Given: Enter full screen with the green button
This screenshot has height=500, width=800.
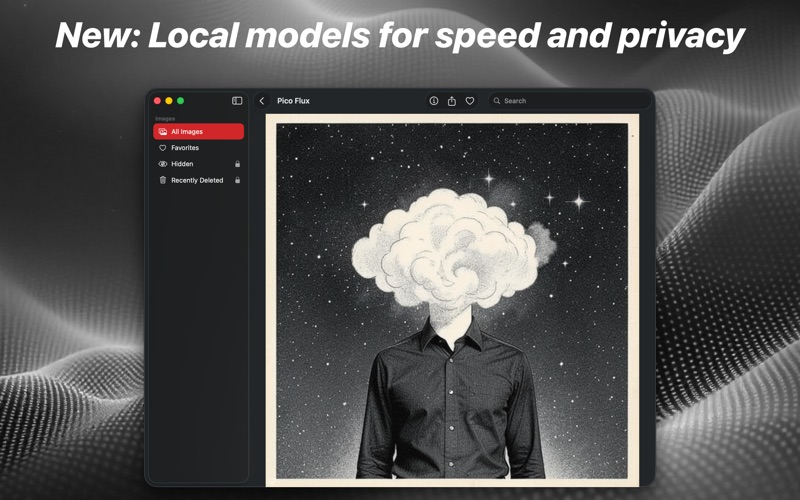Looking at the screenshot, I should (x=181, y=101).
